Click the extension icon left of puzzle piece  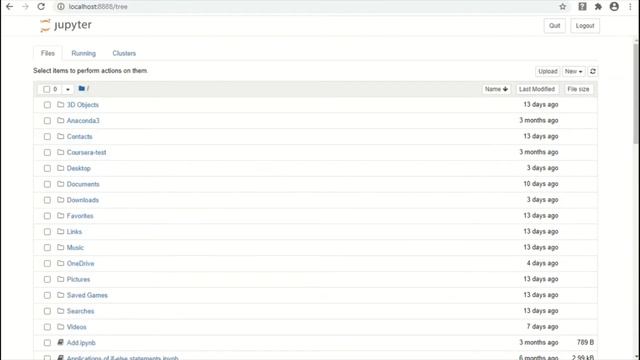pyautogui.click(x=582, y=7)
